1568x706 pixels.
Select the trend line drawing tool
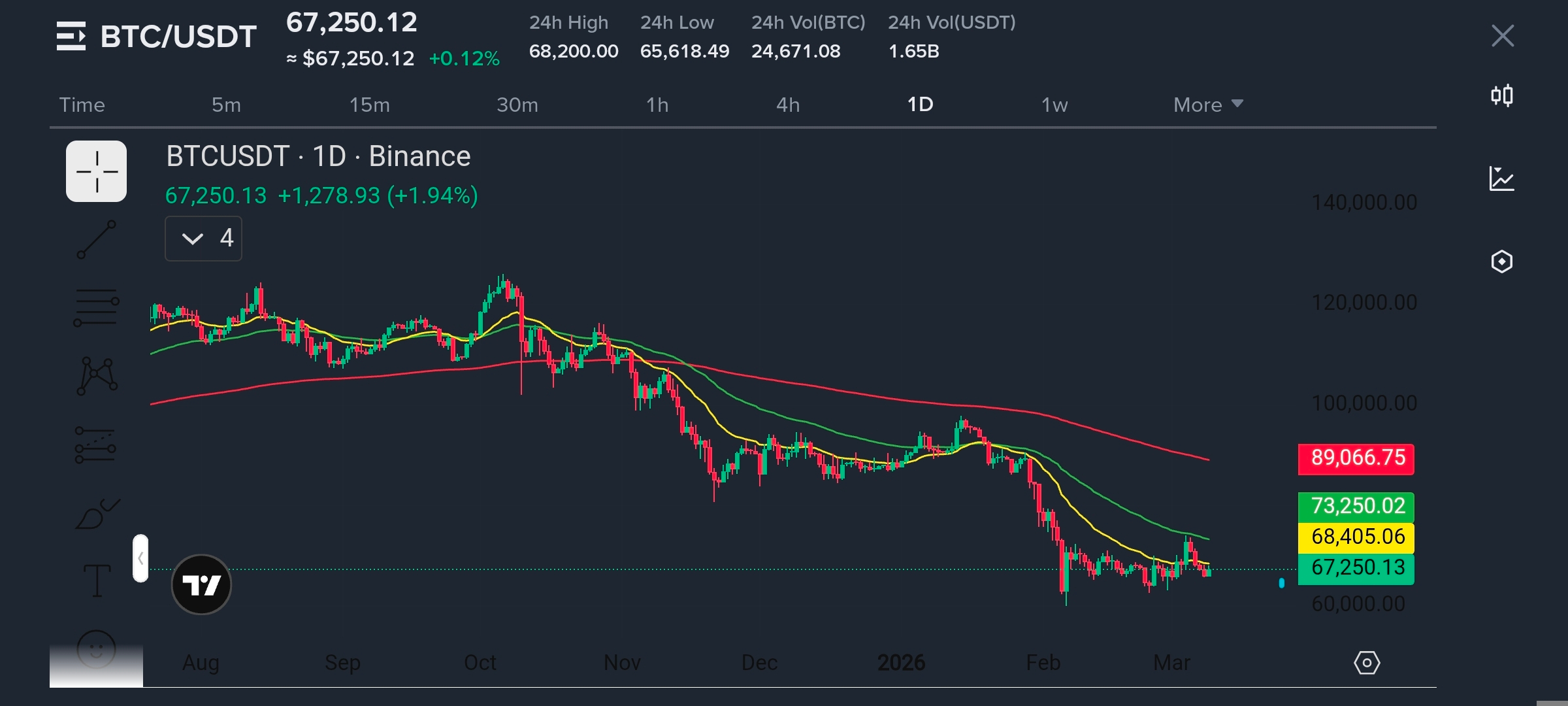coord(96,239)
